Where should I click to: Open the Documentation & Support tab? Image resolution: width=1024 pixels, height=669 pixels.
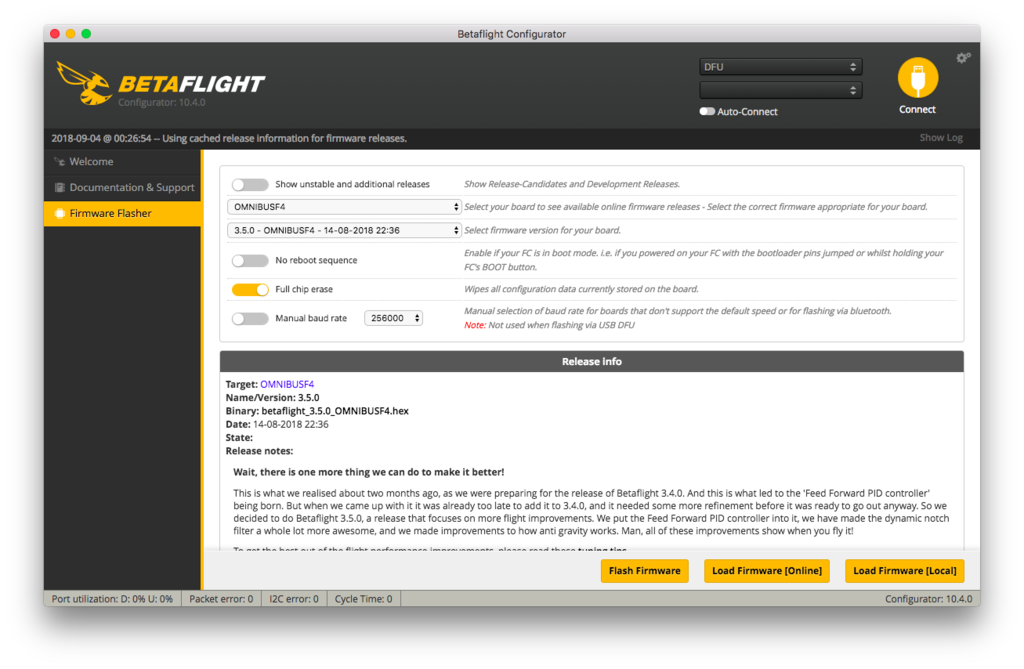click(x=122, y=188)
